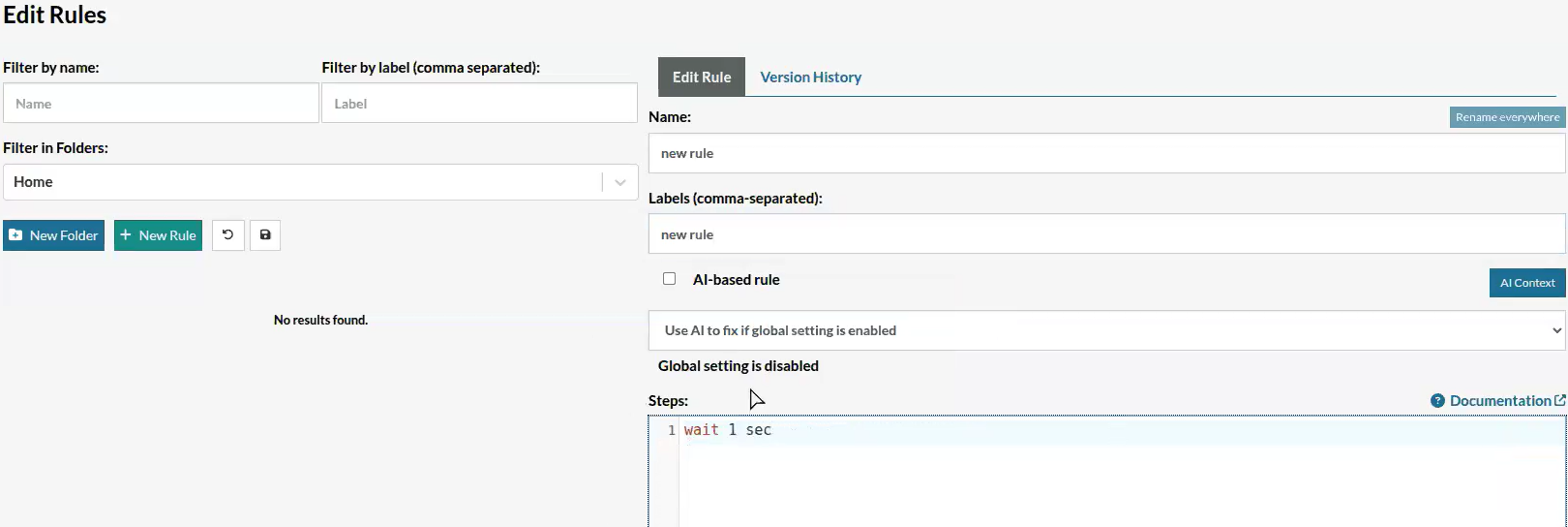Click the Documentation help question-mark icon

pyautogui.click(x=1437, y=401)
